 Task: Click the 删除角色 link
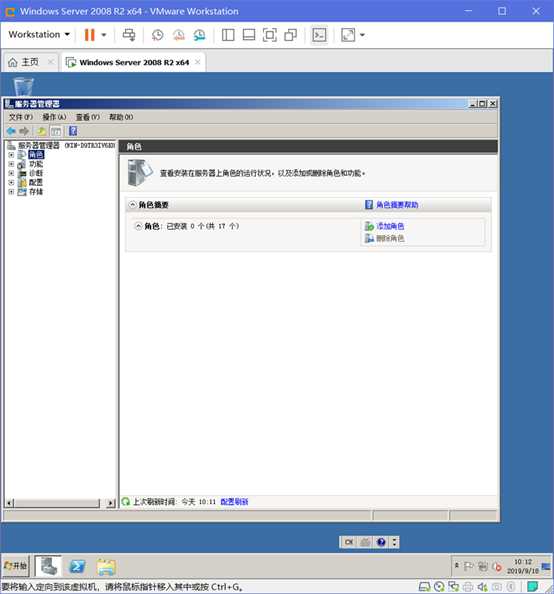390,238
